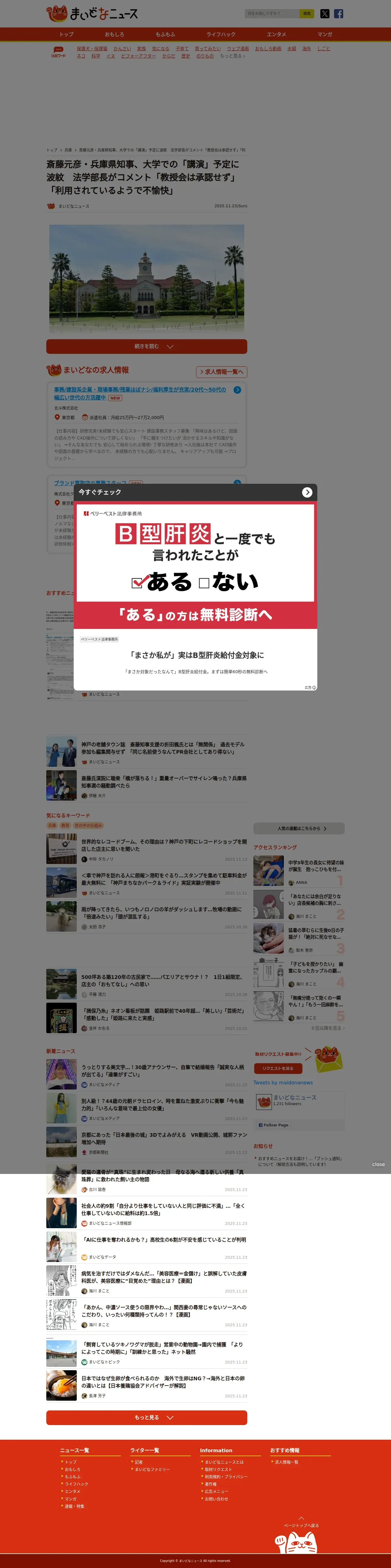Click the 世の中の仕組み keyword tag

[89, 825]
